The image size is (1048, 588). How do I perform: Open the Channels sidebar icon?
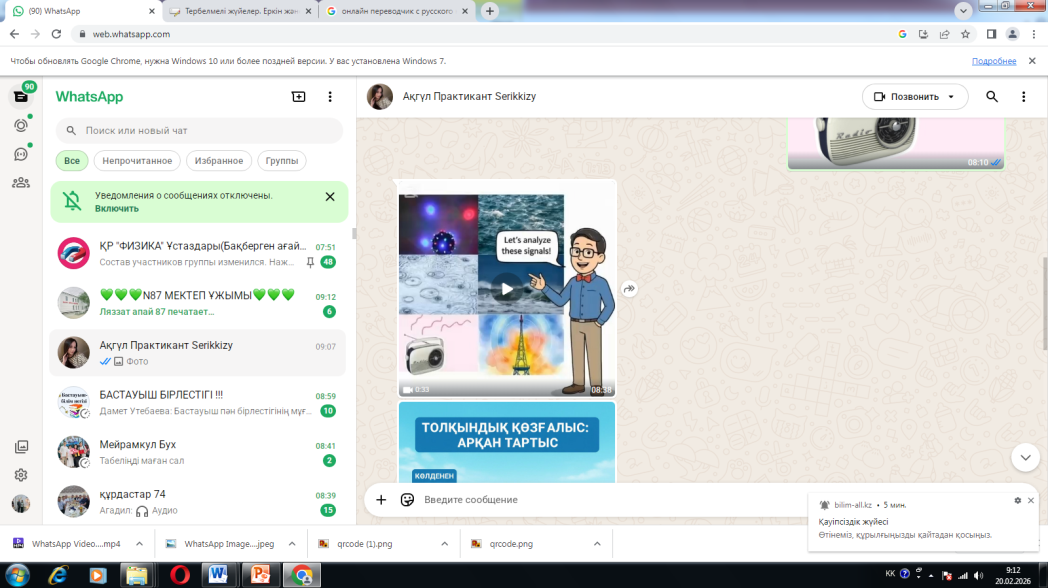click(x=21, y=154)
